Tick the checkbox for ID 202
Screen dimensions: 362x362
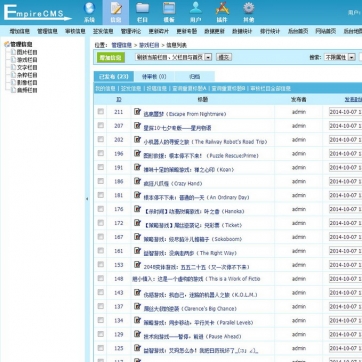click(x=101, y=139)
